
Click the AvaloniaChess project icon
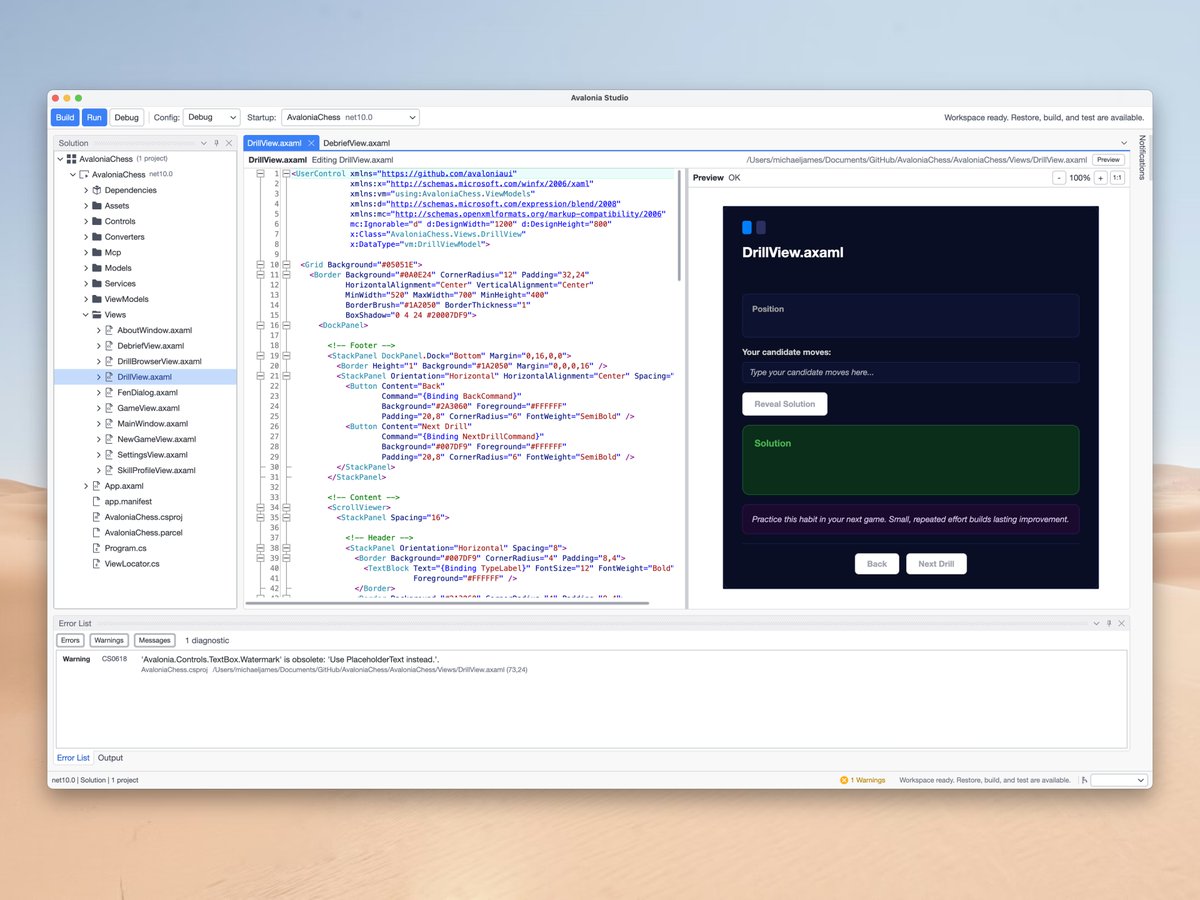coord(84,174)
